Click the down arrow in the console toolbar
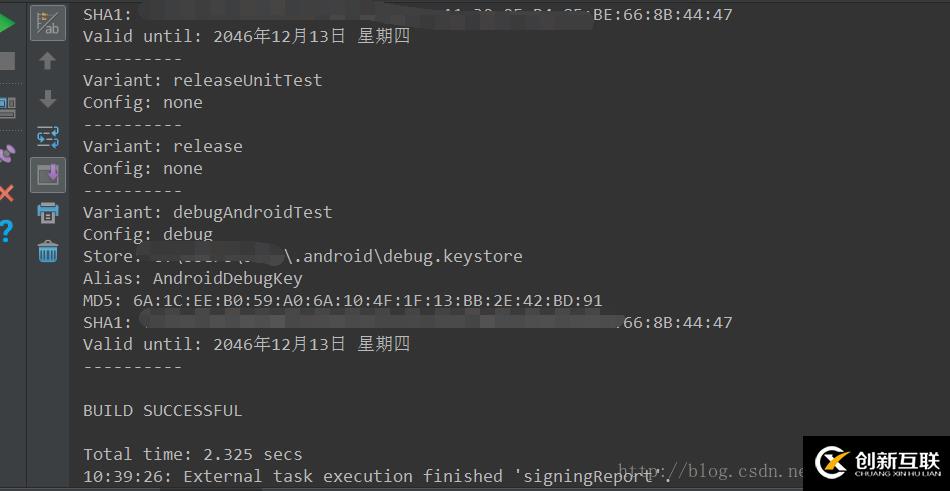 tap(48, 99)
